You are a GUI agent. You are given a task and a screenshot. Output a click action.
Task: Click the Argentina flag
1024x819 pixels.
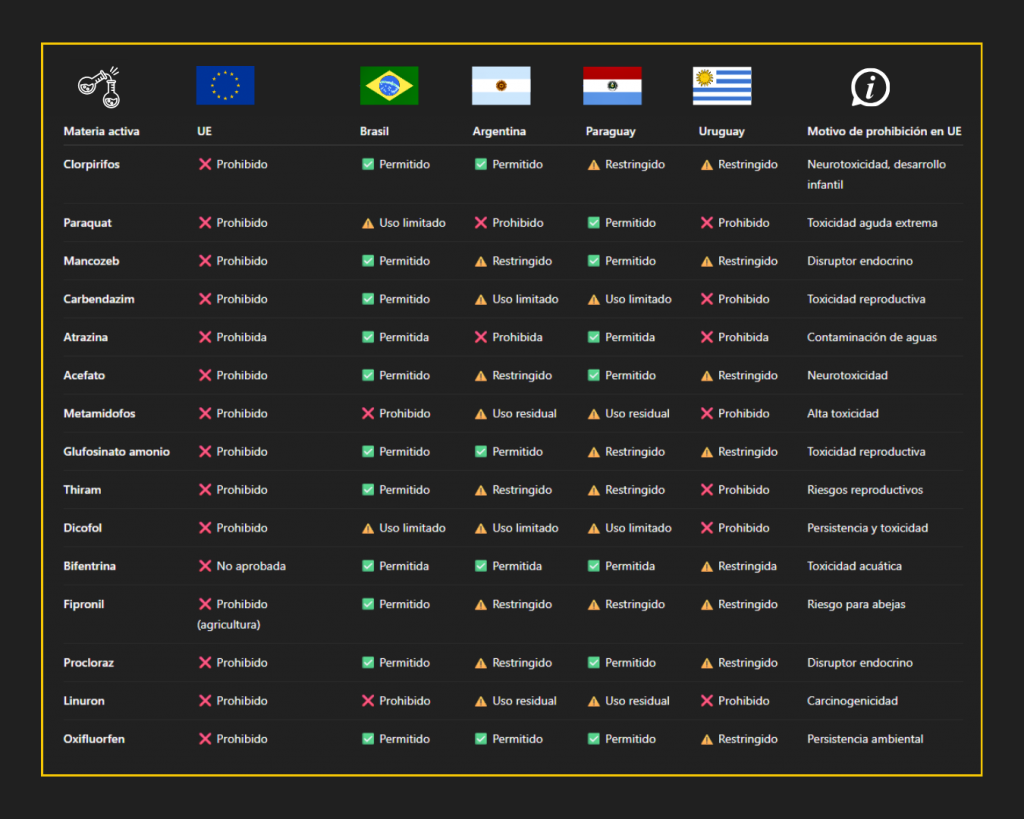(x=501, y=86)
